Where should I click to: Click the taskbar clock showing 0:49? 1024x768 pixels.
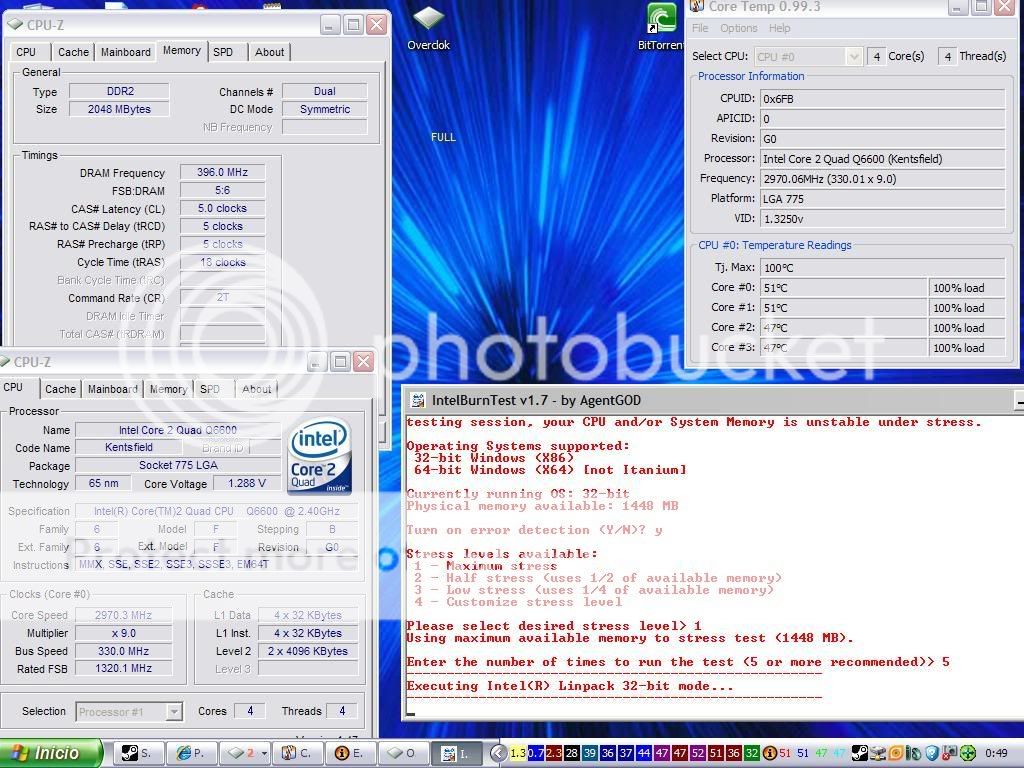pyautogui.click(x=996, y=753)
